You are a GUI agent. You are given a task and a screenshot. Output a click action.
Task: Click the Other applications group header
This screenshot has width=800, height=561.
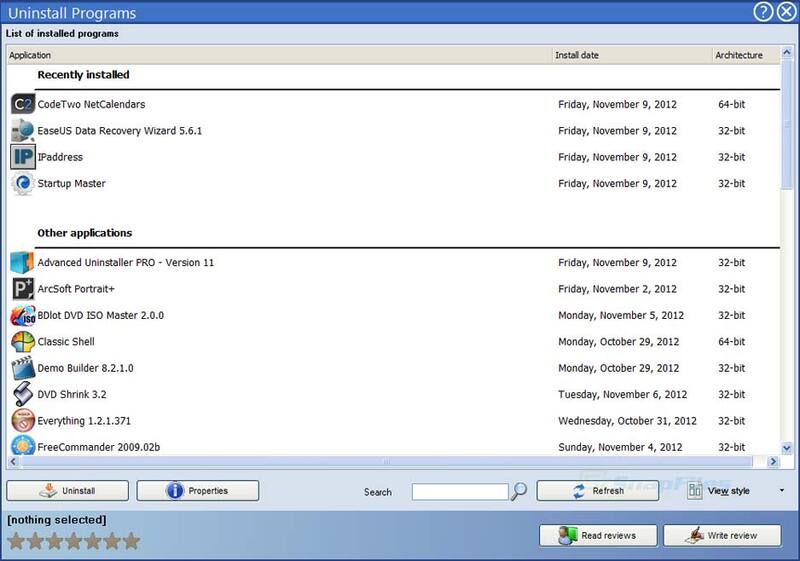point(85,233)
